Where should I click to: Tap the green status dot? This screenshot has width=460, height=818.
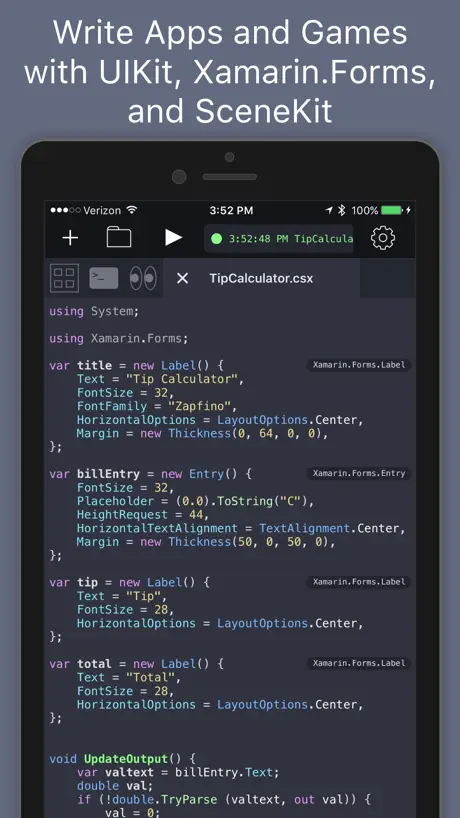tap(216, 239)
